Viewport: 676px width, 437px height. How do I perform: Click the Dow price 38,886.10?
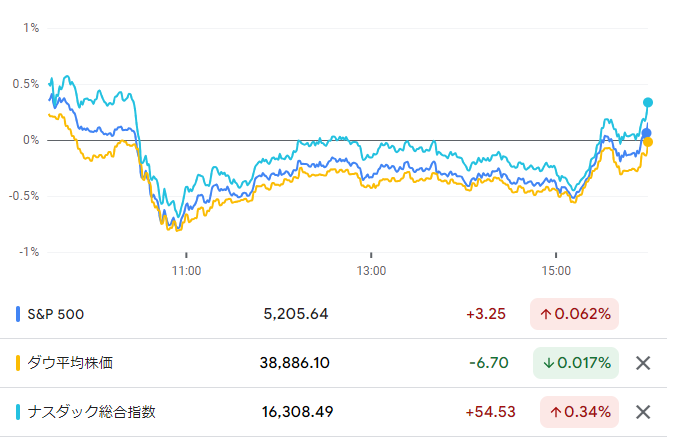[292, 363]
